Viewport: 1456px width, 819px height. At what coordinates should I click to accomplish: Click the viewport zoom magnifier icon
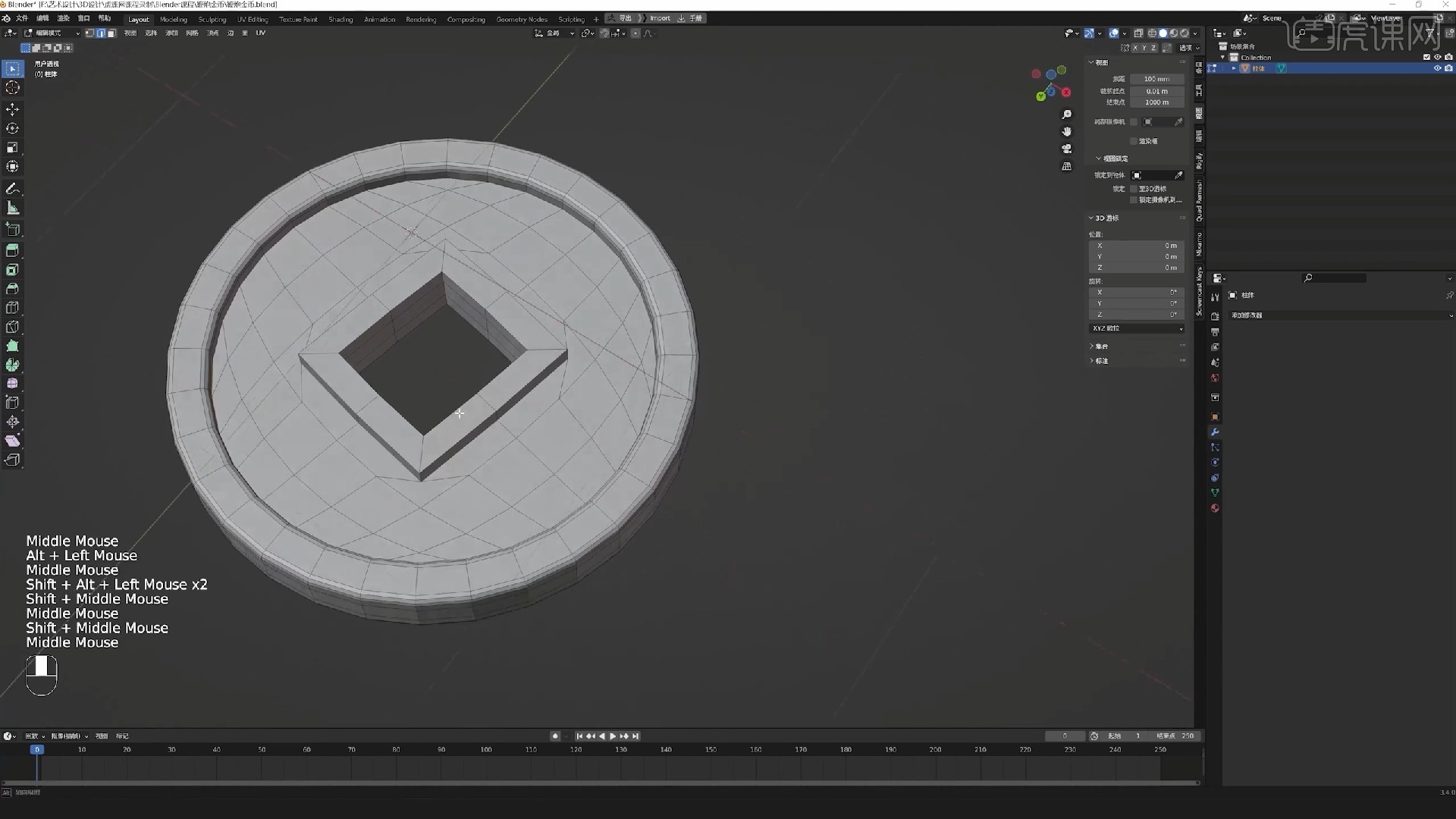coord(1067,115)
